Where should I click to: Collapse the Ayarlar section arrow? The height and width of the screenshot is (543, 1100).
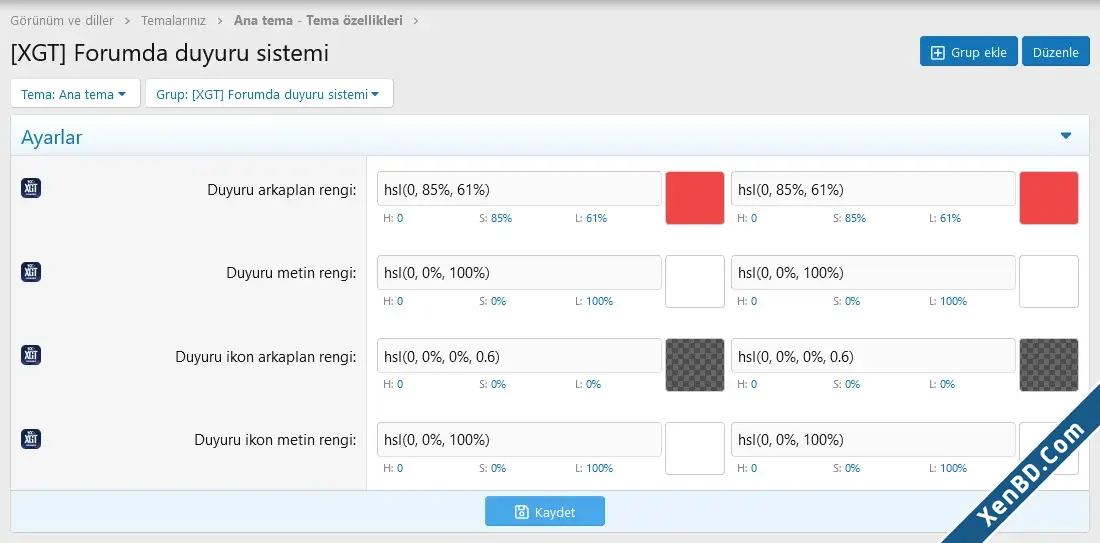click(x=1066, y=136)
